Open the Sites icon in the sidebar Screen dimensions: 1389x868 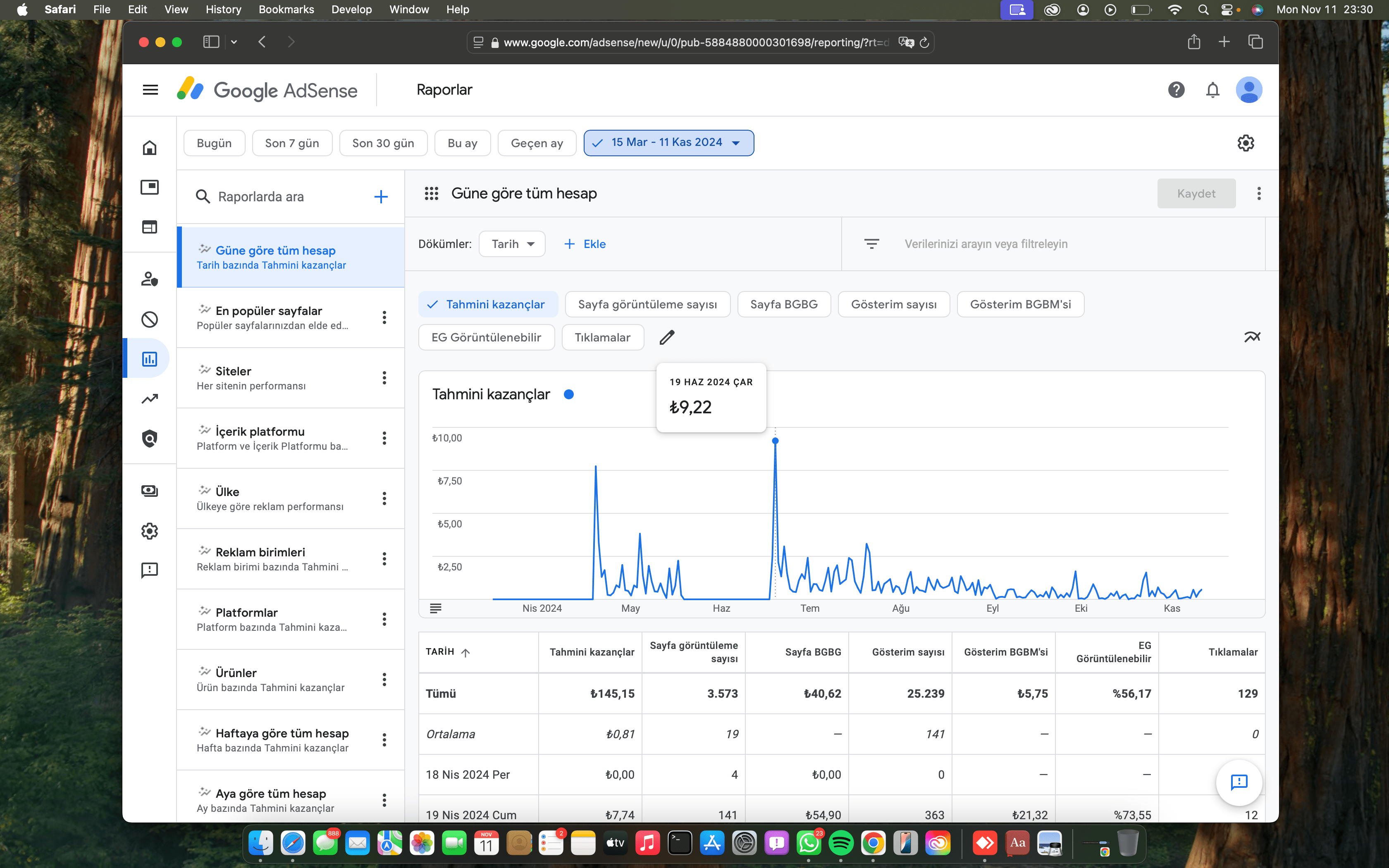(149, 227)
